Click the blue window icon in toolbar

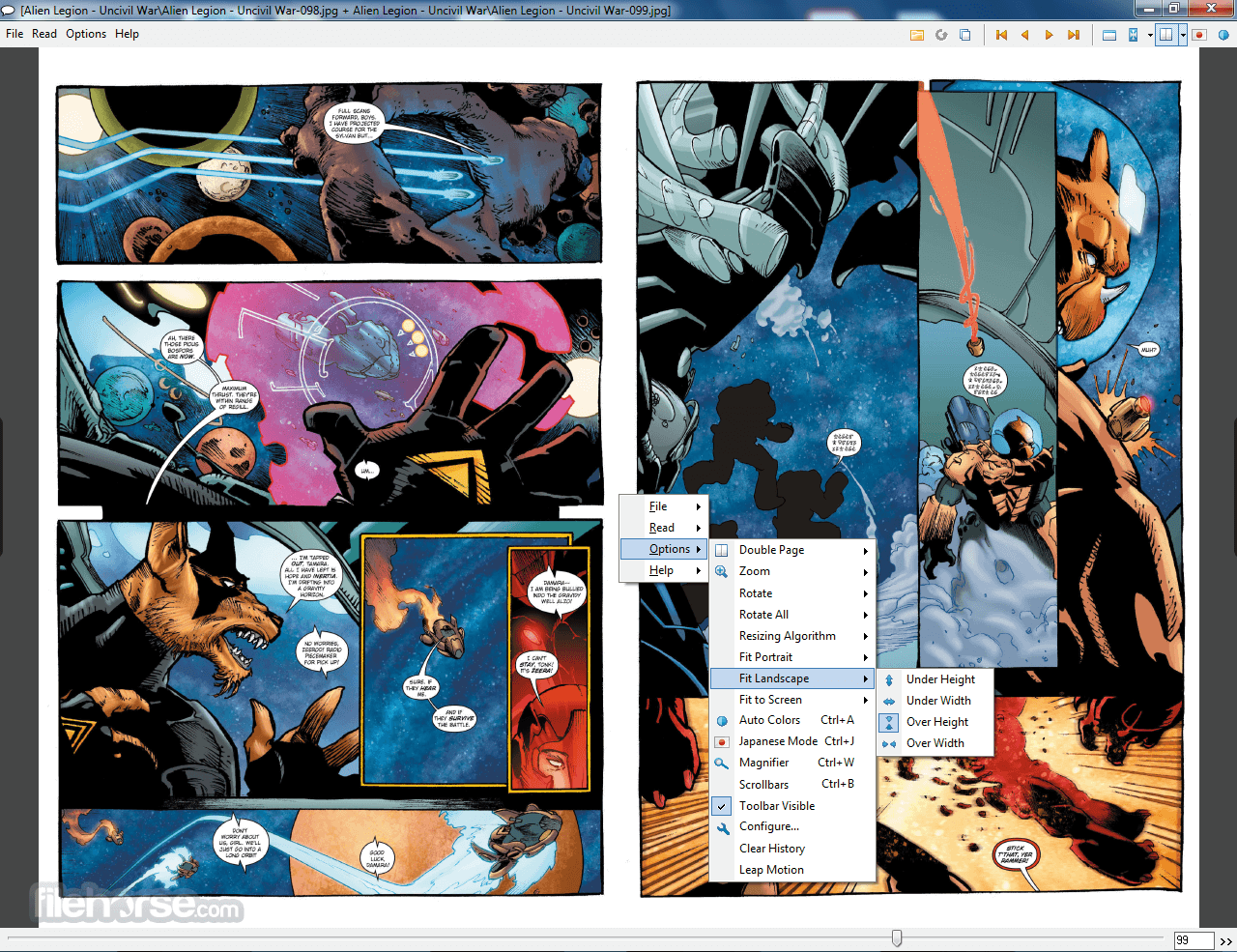(1109, 35)
